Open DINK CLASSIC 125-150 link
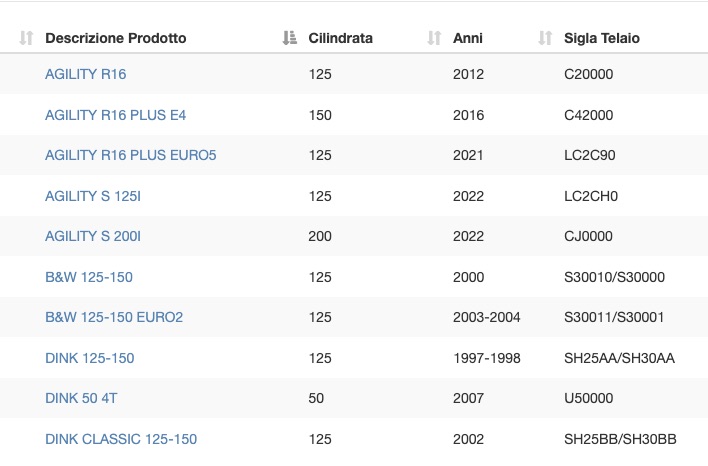 121,439
